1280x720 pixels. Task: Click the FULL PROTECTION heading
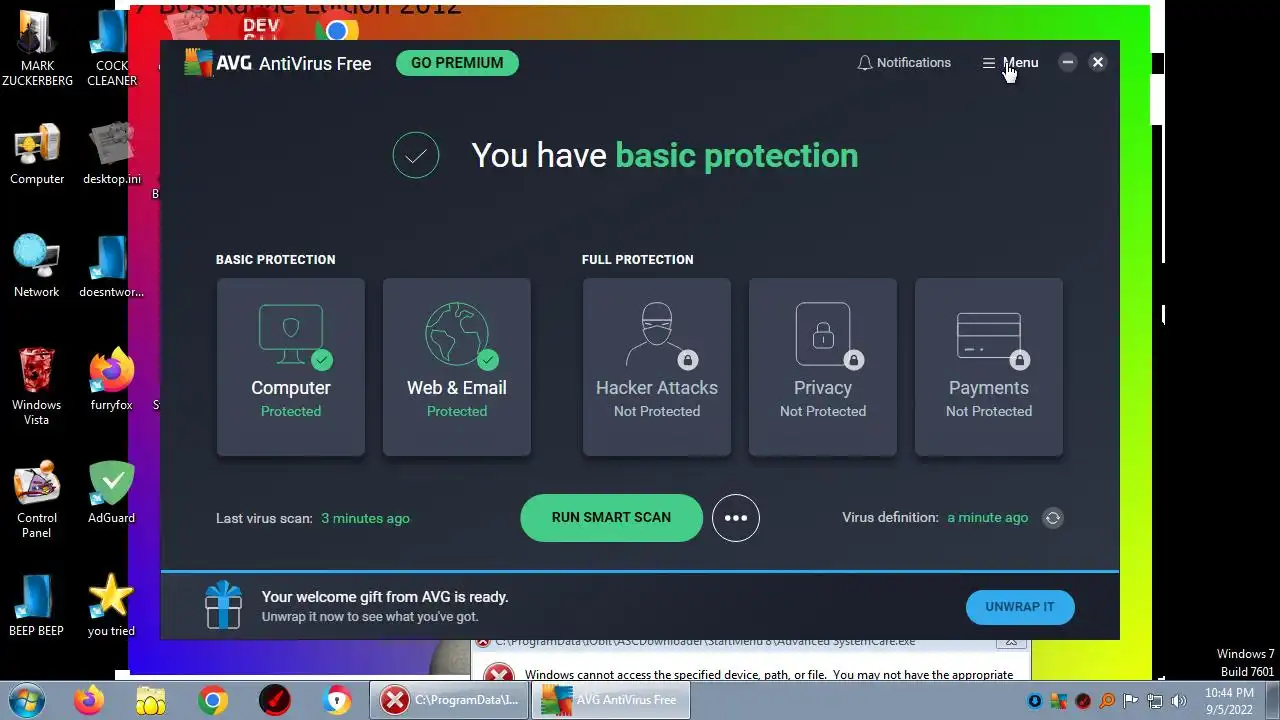click(638, 260)
